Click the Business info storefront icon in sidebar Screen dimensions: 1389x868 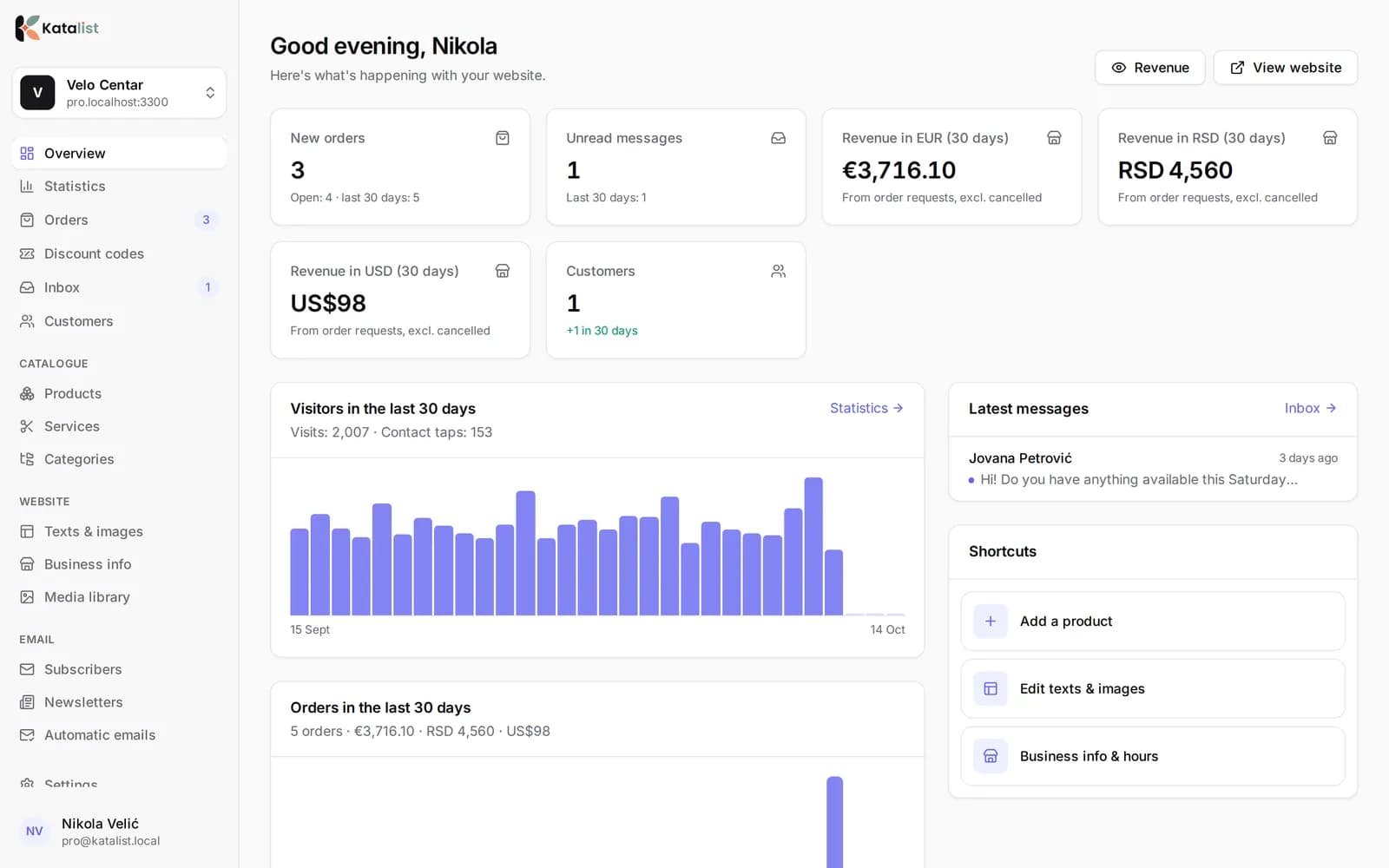(x=27, y=565)
